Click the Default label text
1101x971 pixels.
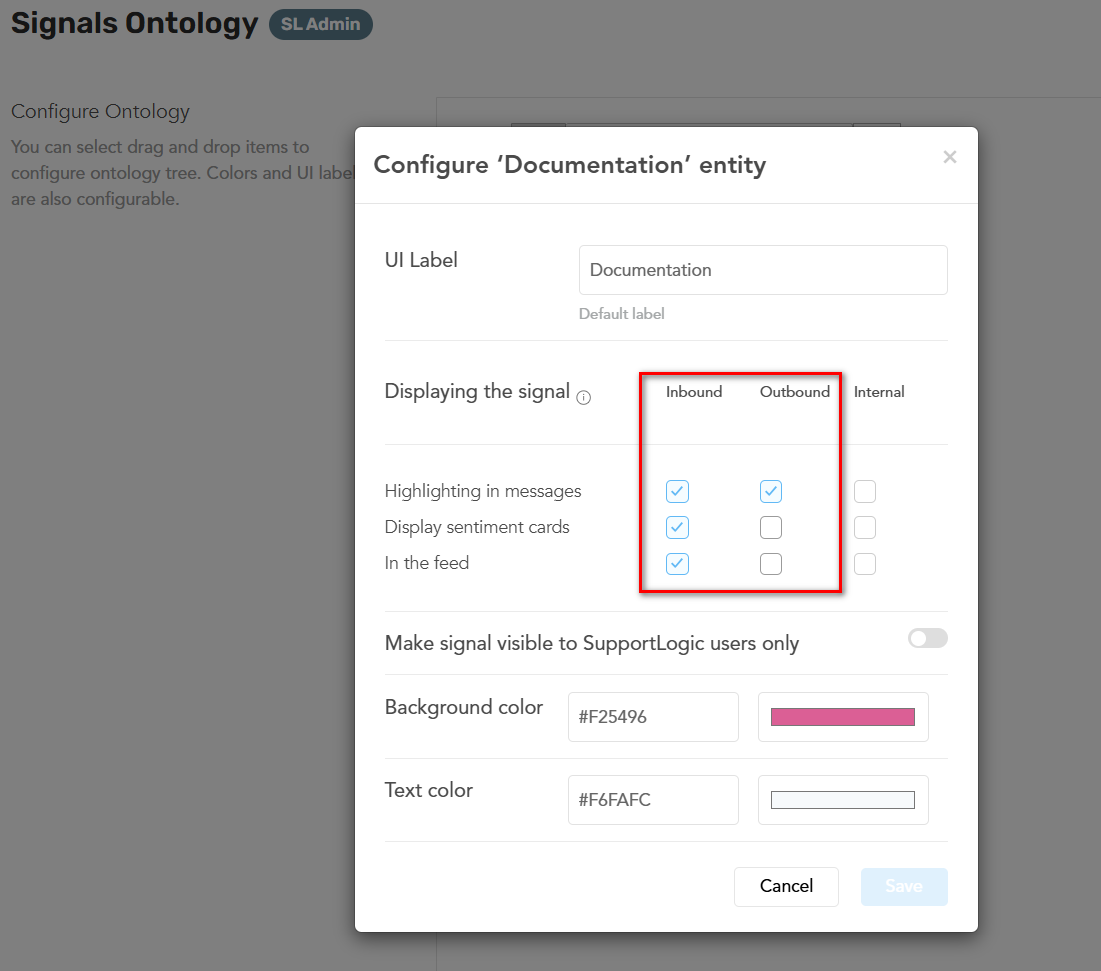click(x=621, y=314)
